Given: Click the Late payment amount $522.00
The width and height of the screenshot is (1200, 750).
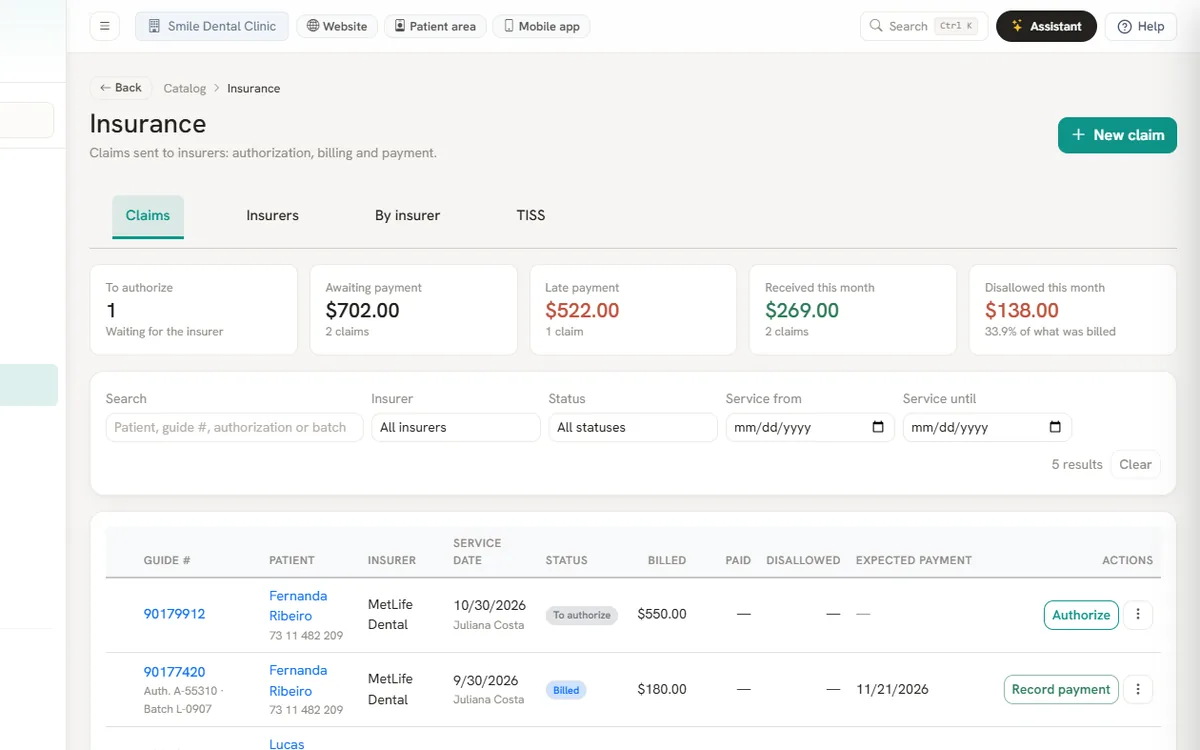Looking at the screenshot, I should (582, 310).
